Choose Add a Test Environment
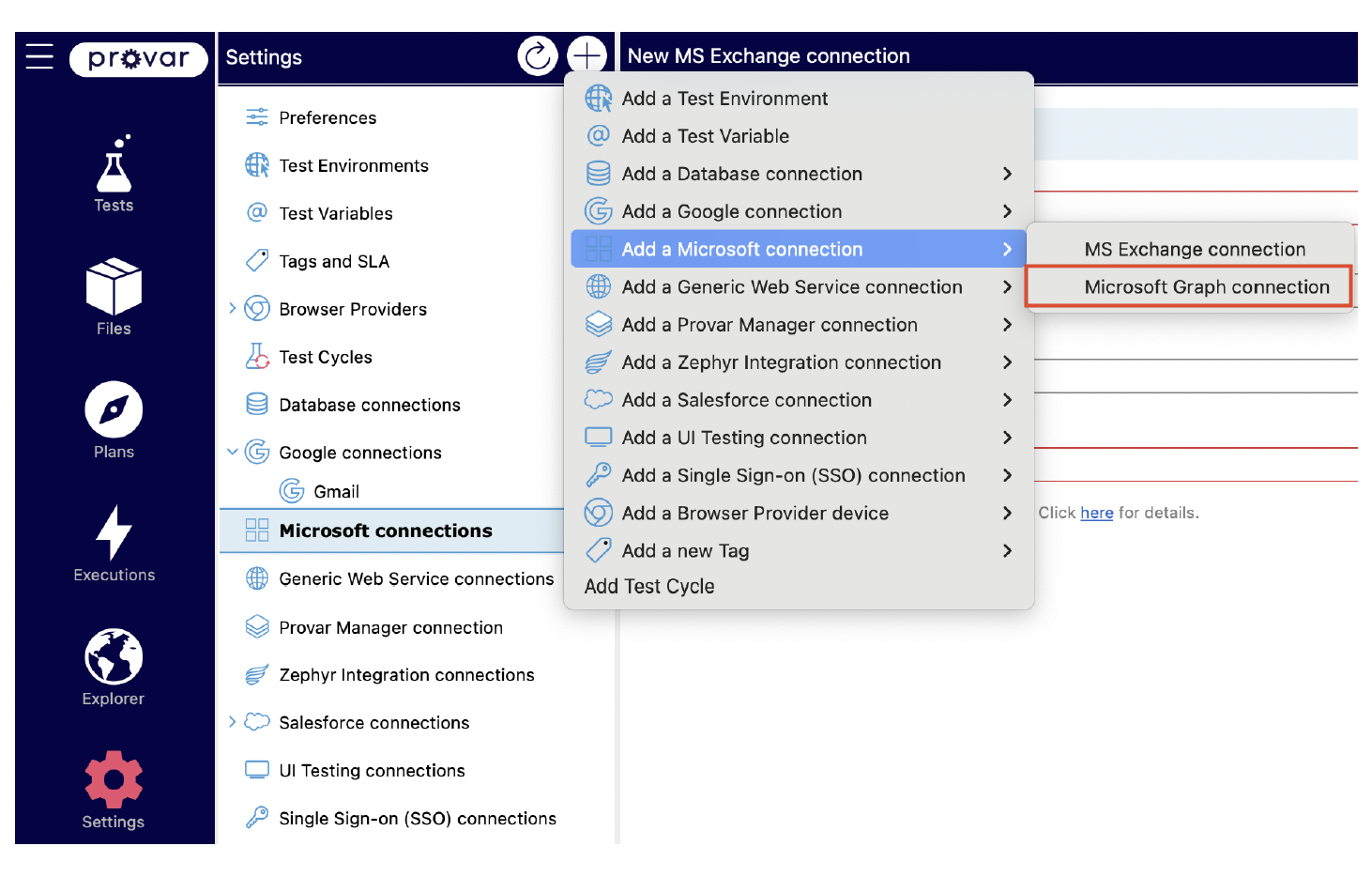The image size is (1372, 877). pos(800,99)
